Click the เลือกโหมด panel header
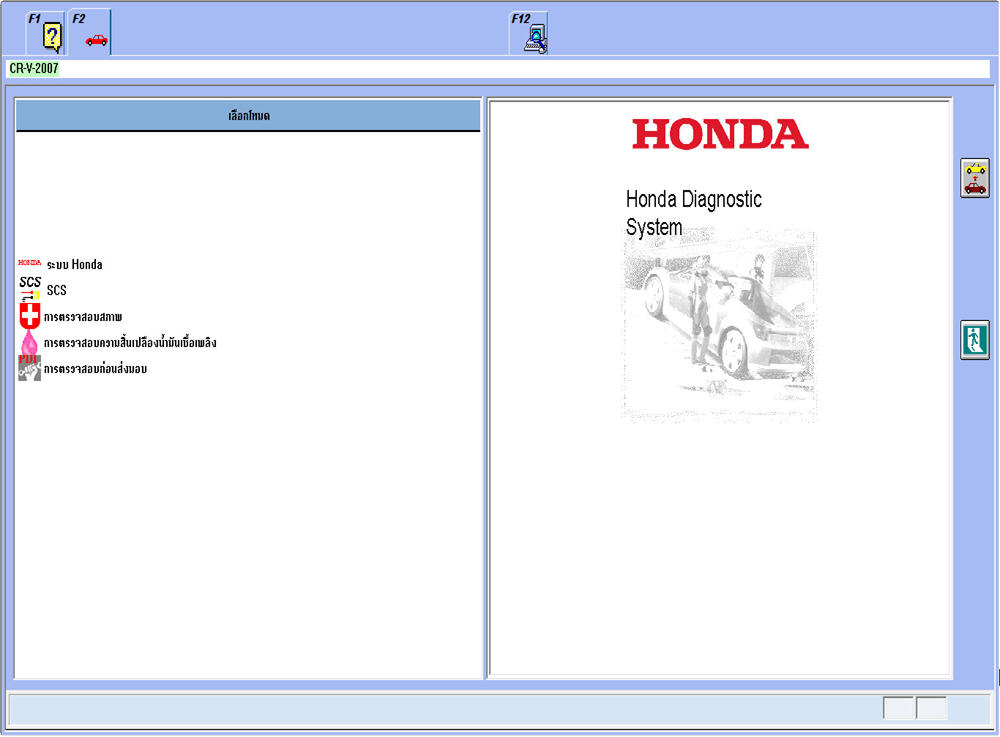 coord(248,115)
